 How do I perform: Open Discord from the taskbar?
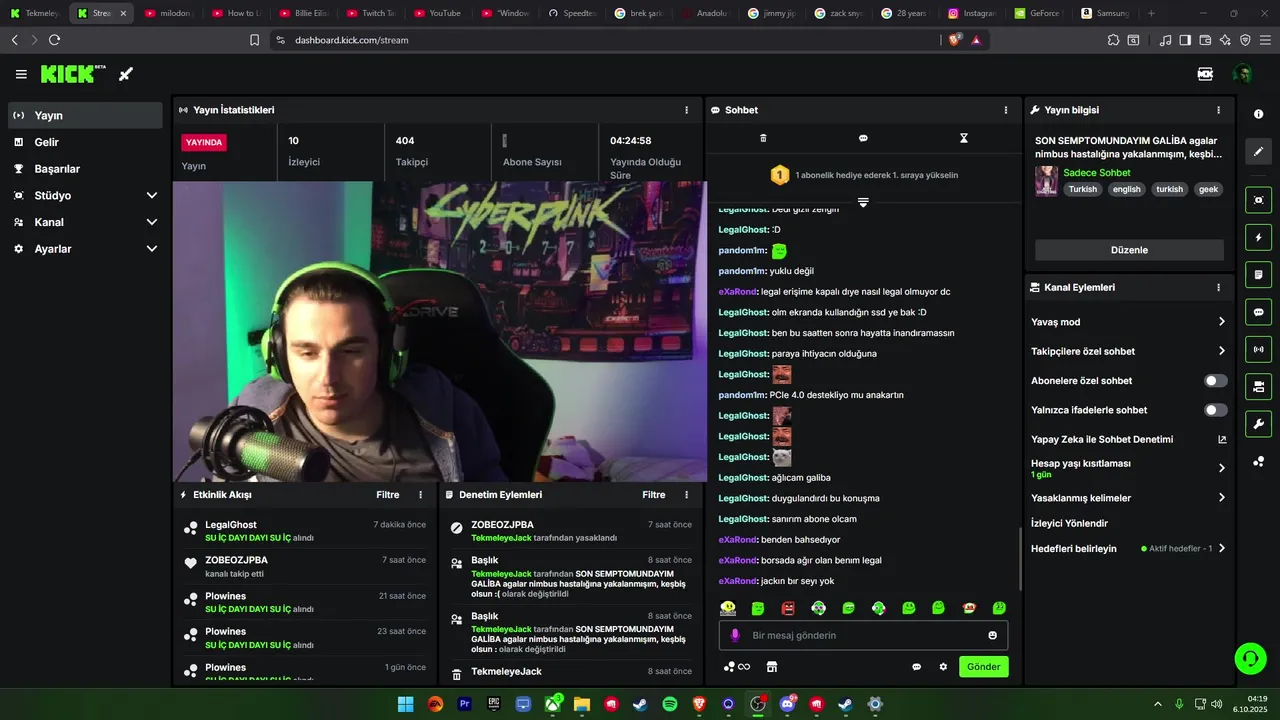pos(787,704)
